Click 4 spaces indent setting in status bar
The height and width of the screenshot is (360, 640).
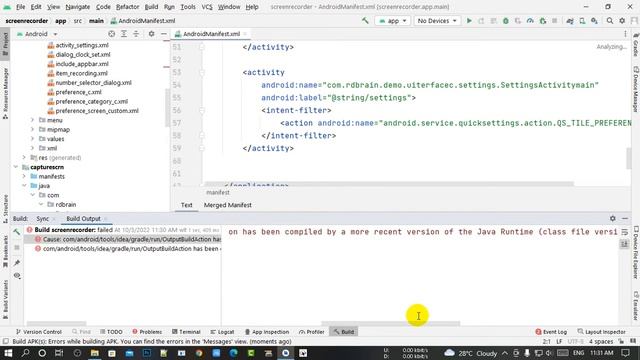601,341
